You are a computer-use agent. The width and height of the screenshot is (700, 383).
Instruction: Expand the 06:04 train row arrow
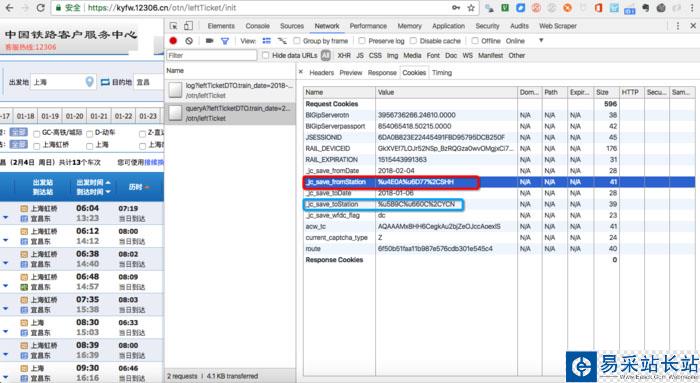tap(5, 218)
